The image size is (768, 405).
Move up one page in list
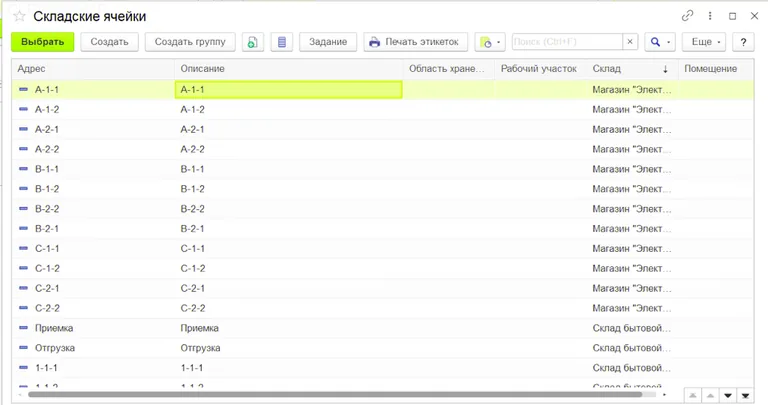(710, 396)
